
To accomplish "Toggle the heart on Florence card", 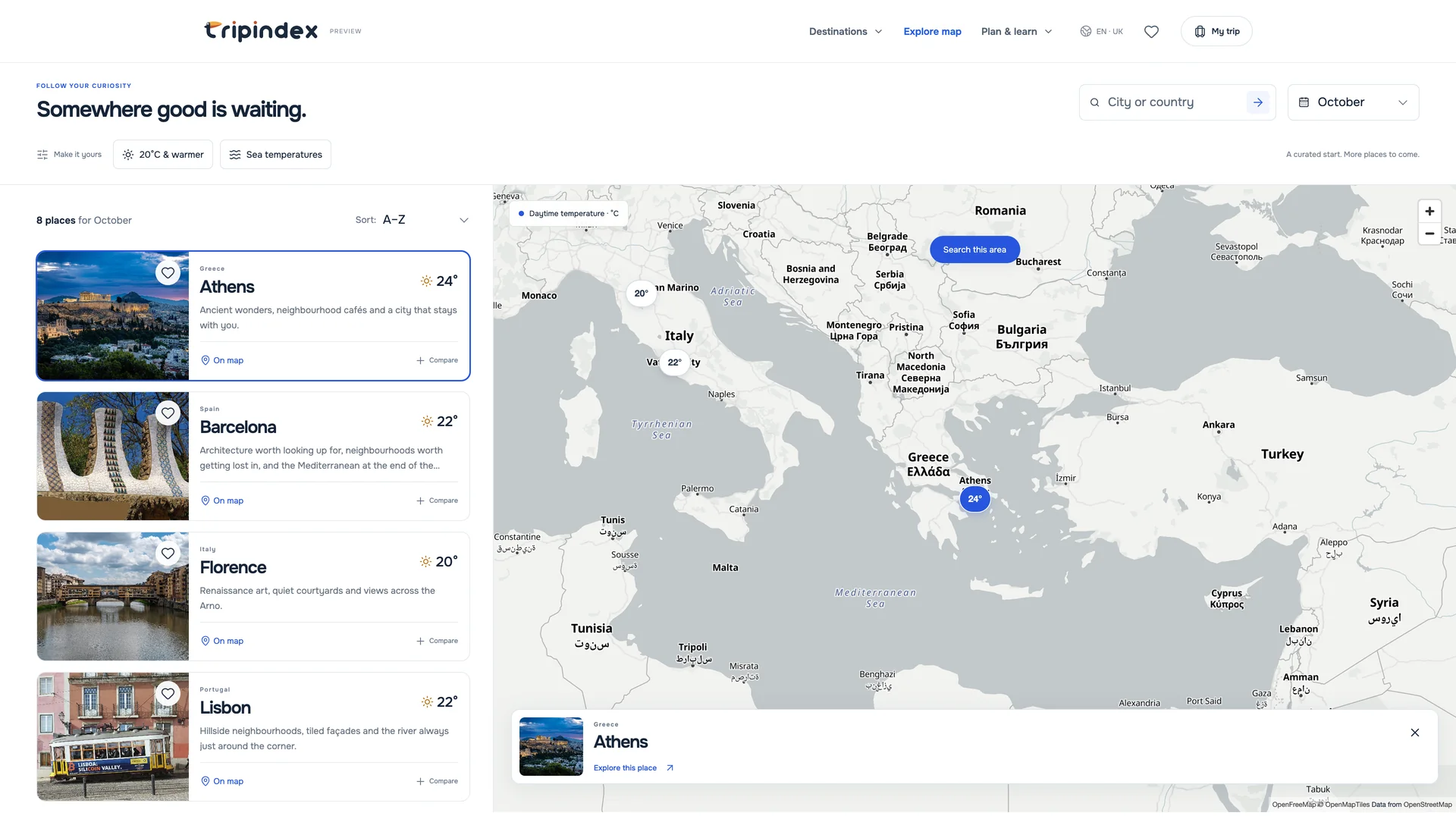I will click(x=168, y=554).
